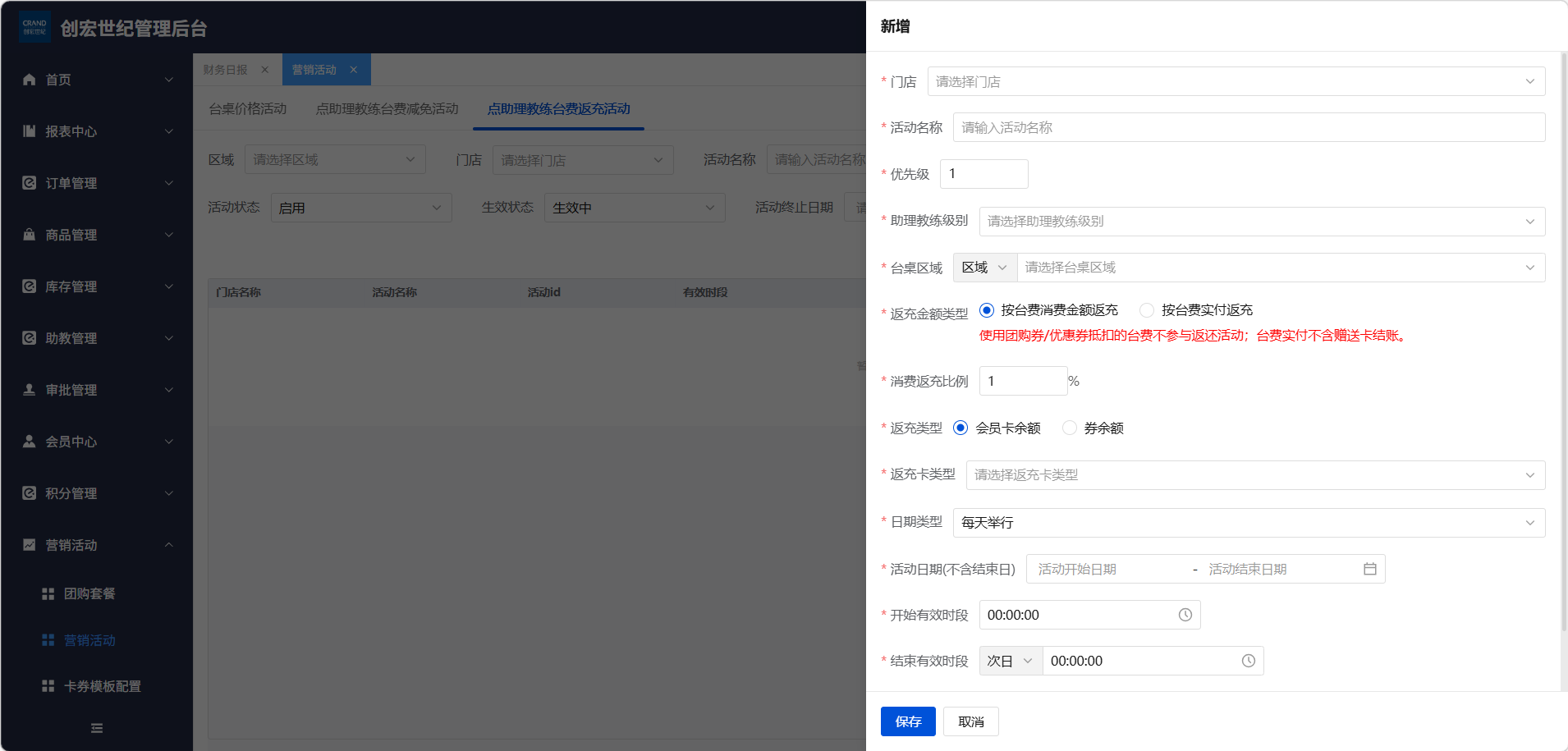The height and width of the screenshot is (751, 1568).
Task: Click the sidebar collapse icon at bottom
Action: click(97, 728)
